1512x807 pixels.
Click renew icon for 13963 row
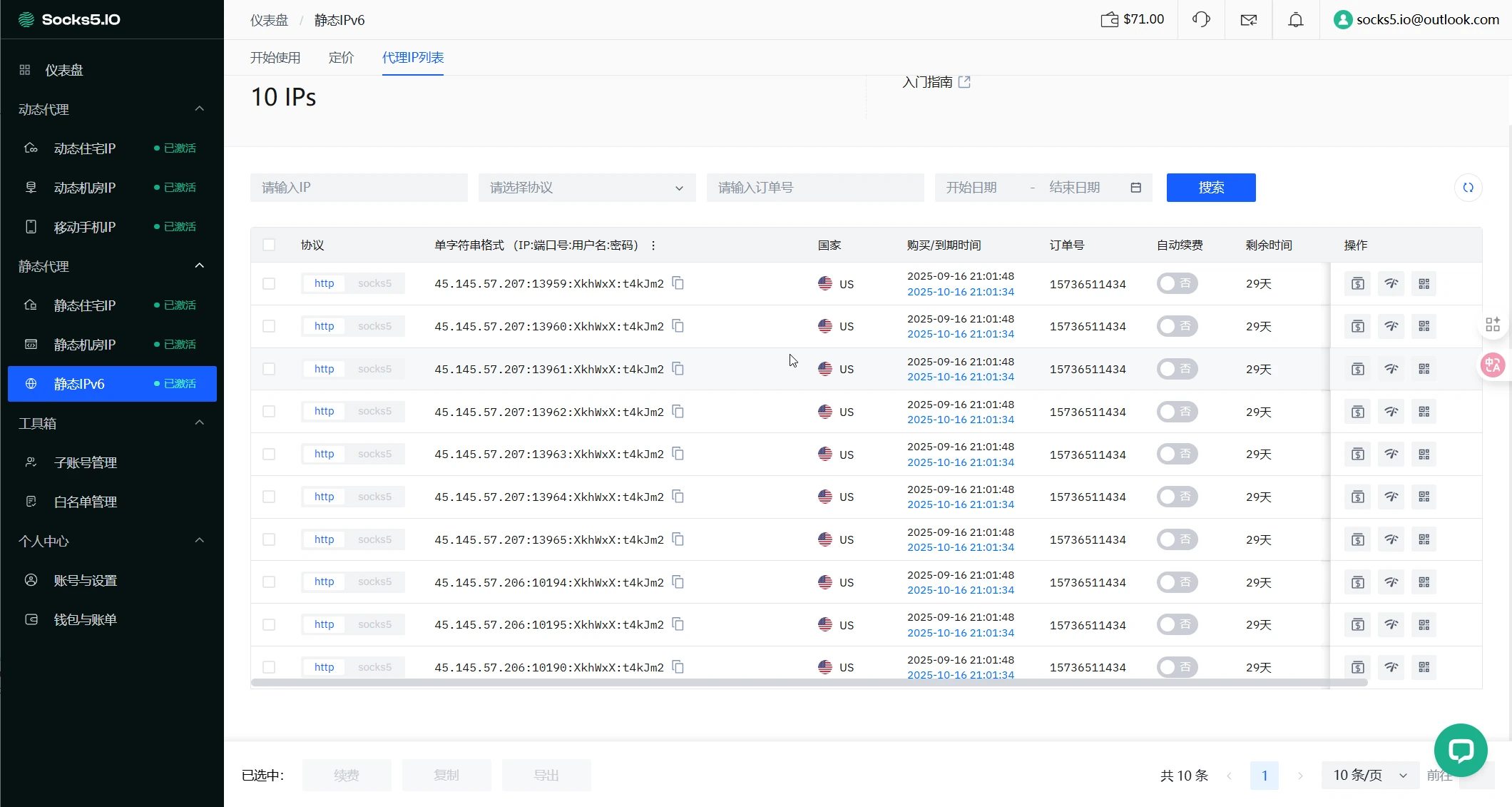[x=1358, y=454]
